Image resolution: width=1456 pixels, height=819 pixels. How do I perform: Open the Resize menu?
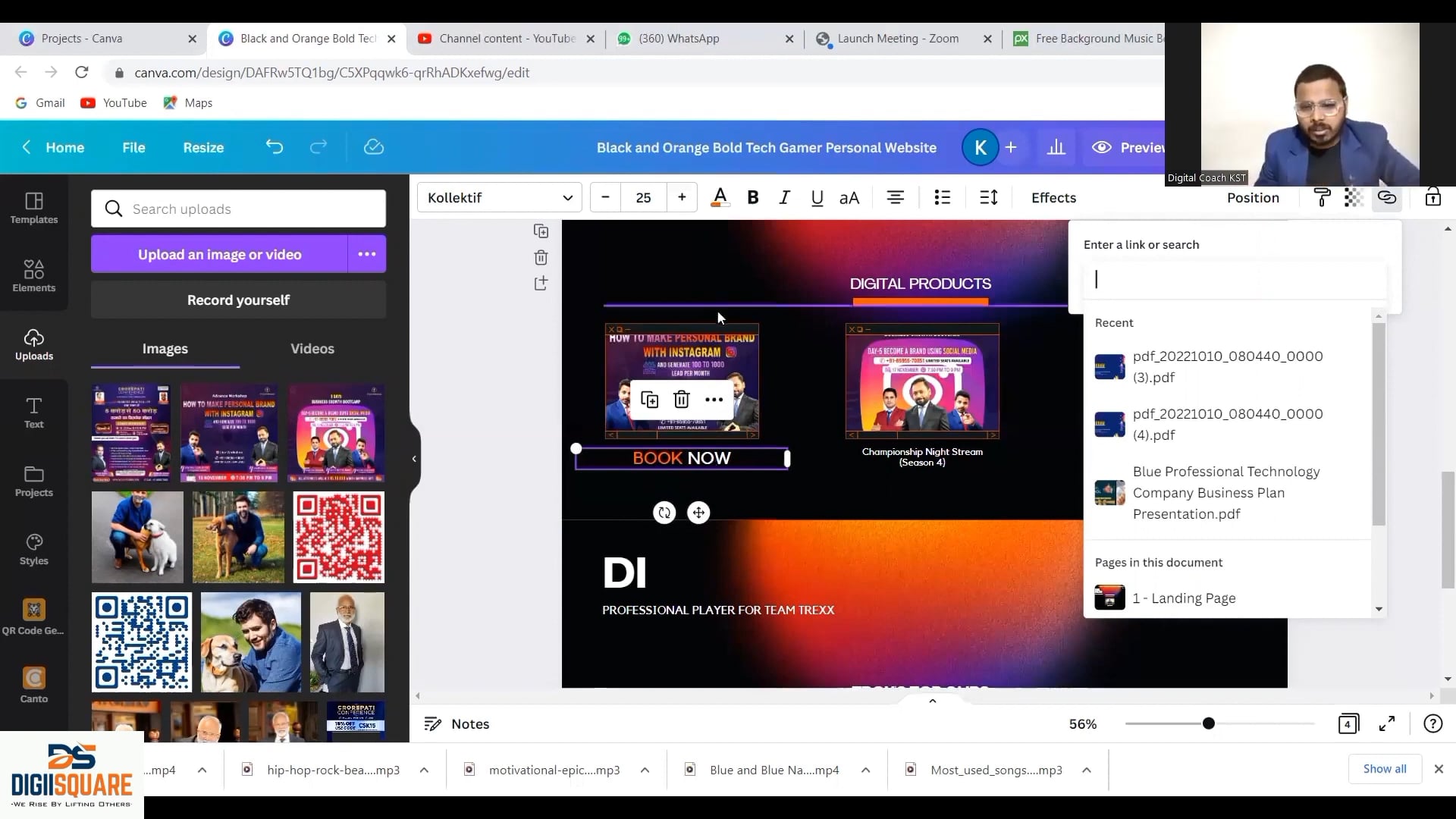pyautogui.click(x=203, y=148)
